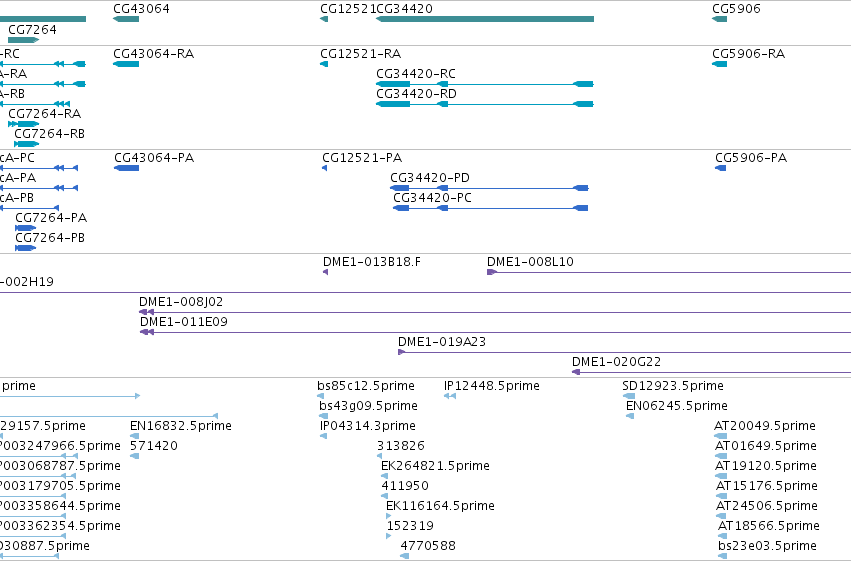Select protein CG34420-PD
Viewport: 851px width, 561px height.
[430, 178]
